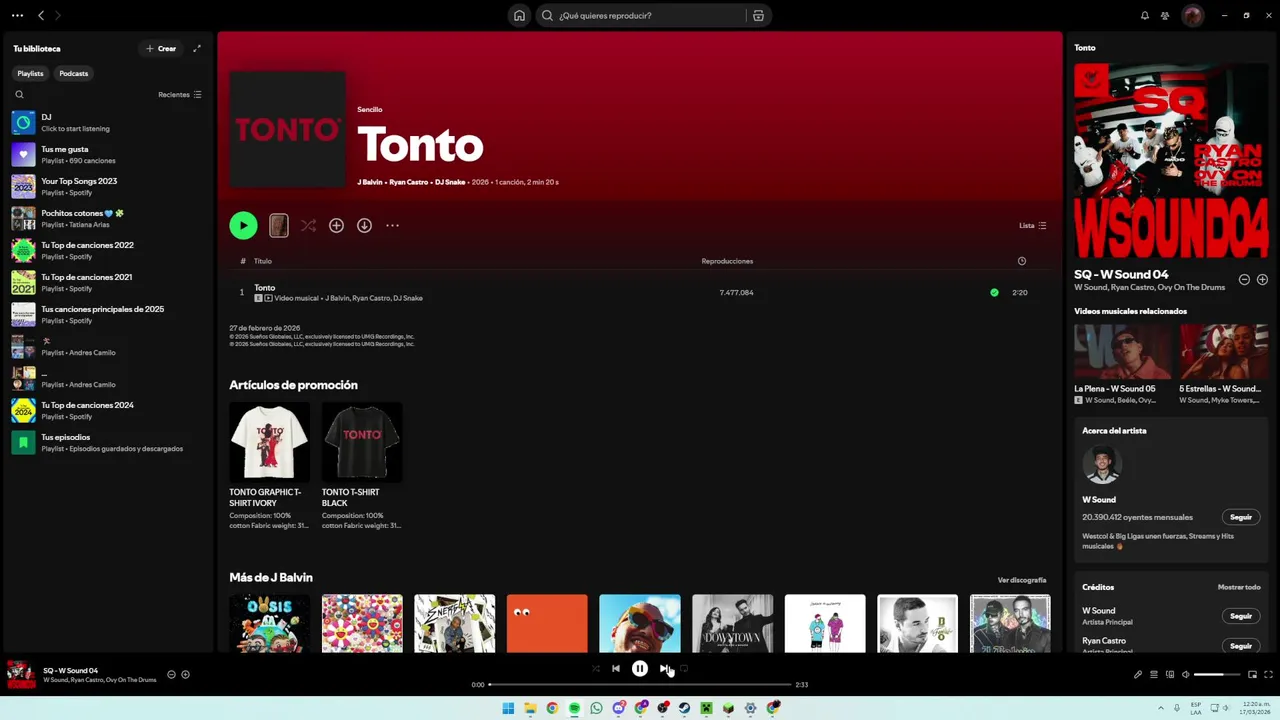Click the Spotify home icon
Viewport: 1280px width, 720px height.
[x=519, y=15]
